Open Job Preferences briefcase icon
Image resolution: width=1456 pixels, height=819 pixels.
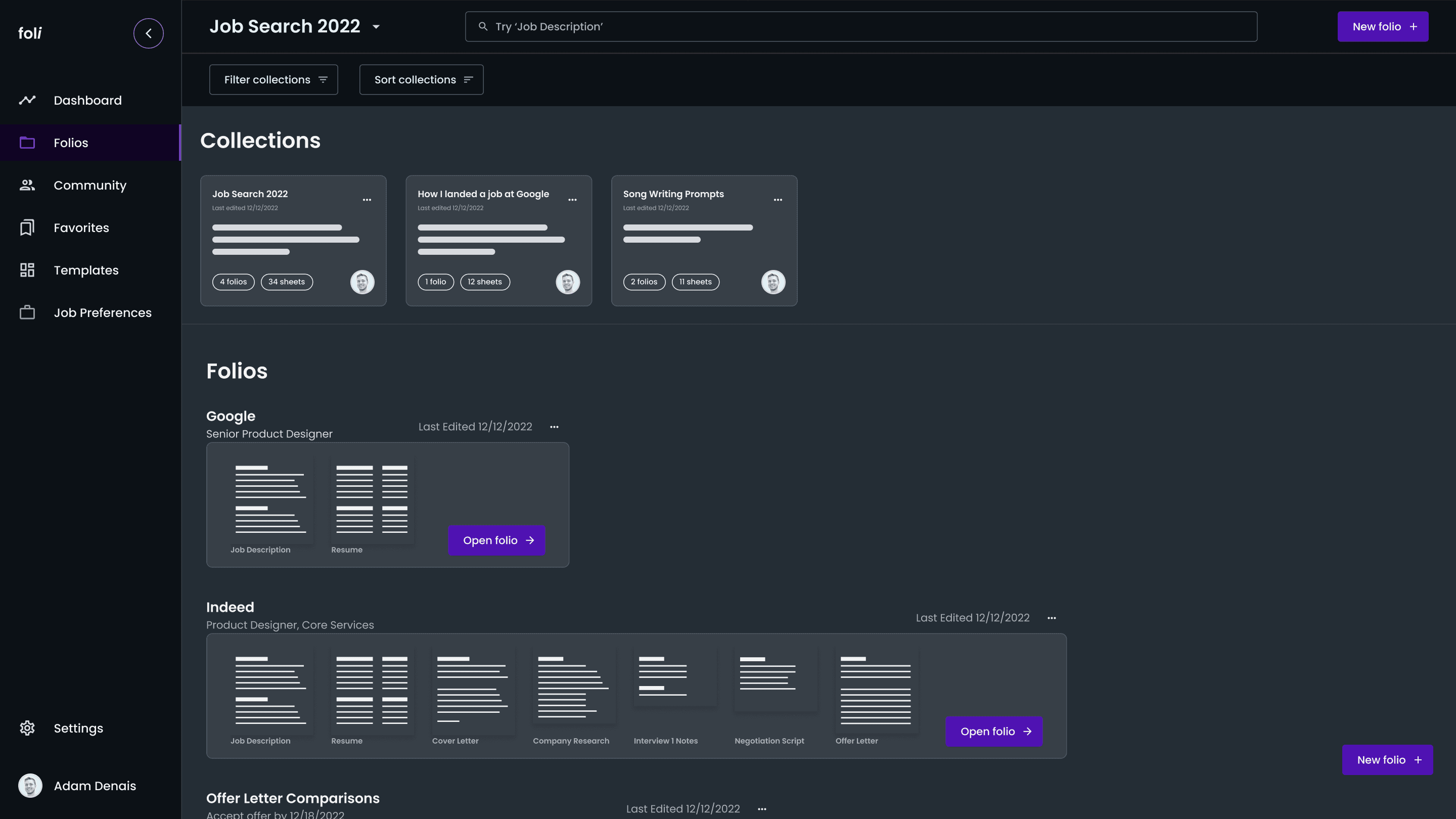click(27, 312)
